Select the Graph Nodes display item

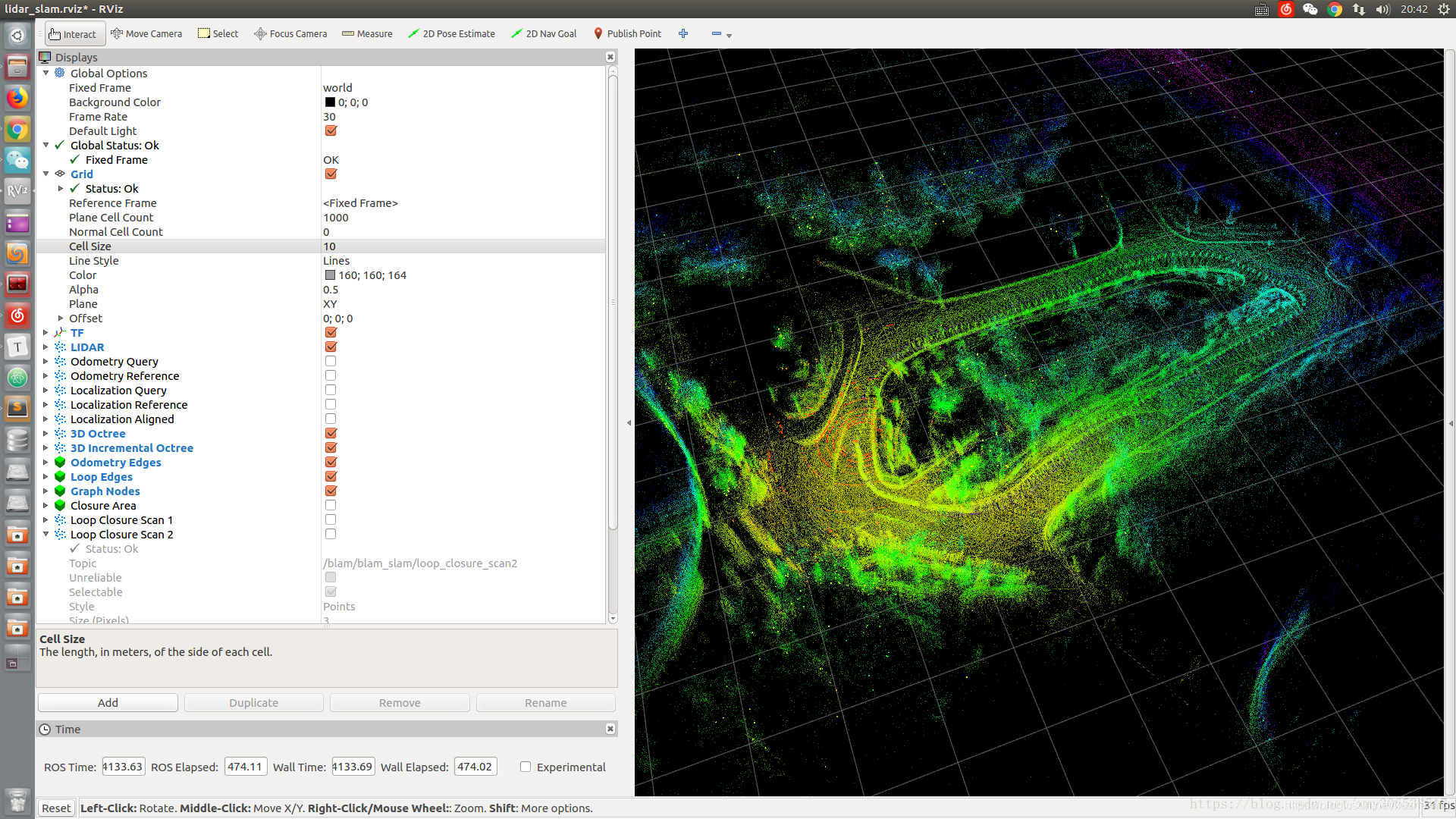coord(105,491)
